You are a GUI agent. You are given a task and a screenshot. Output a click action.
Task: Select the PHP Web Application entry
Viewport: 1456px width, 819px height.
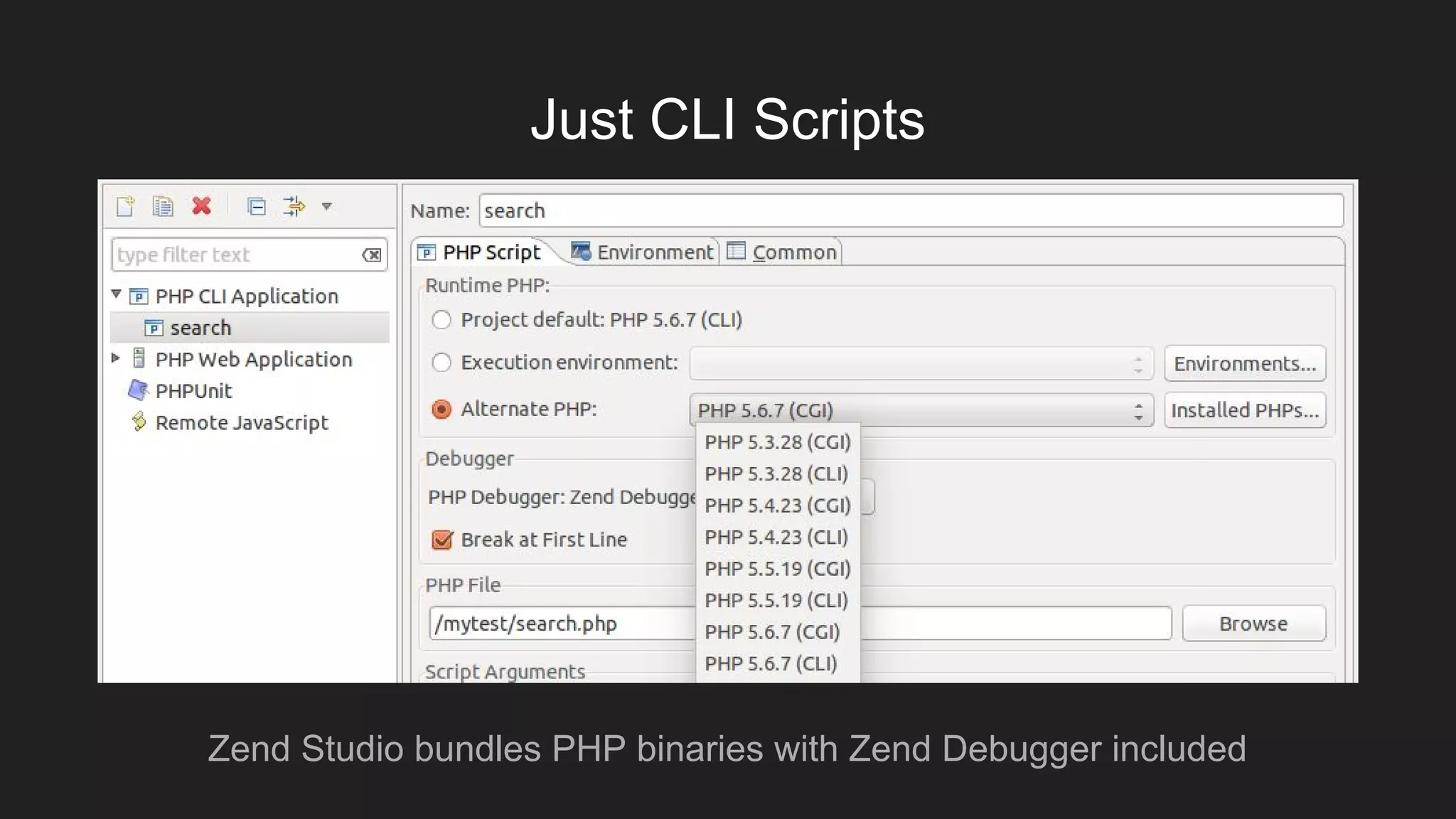[x=254, y=359]
